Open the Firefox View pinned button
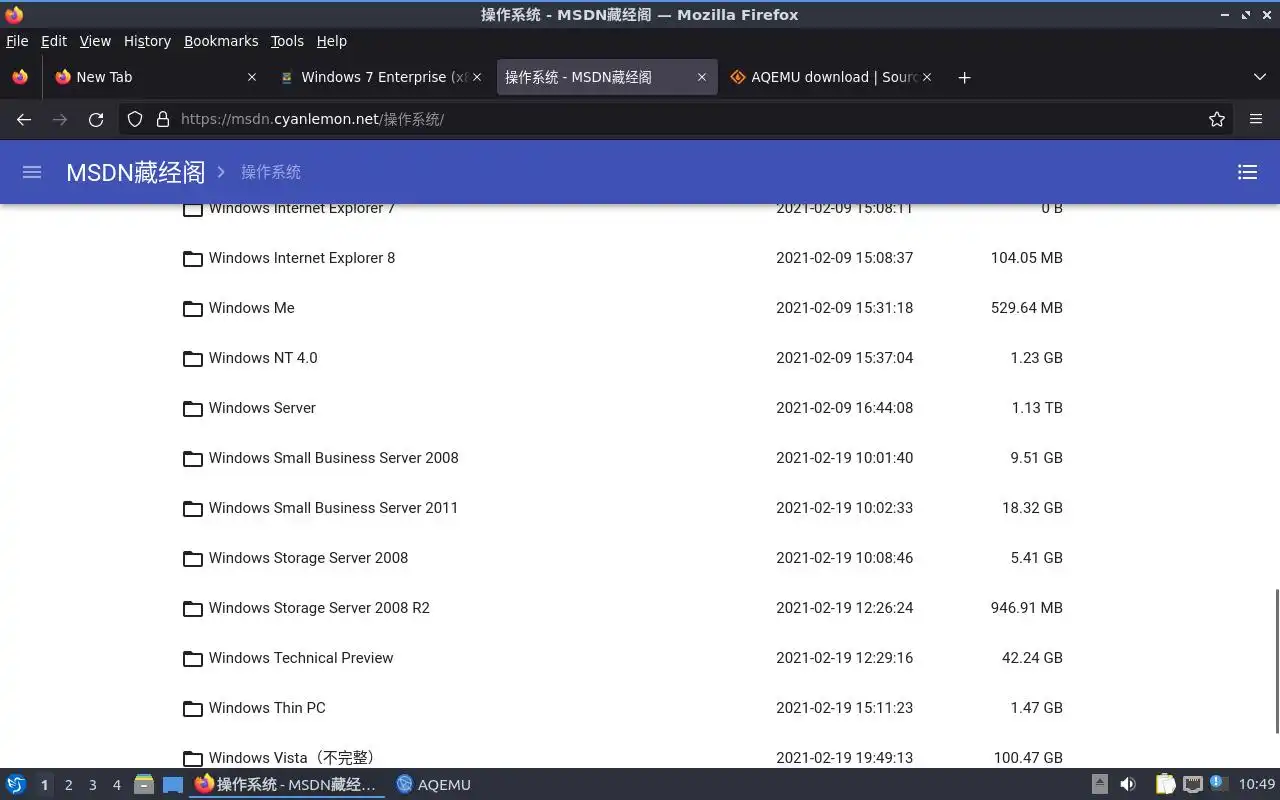 [20, 77]
